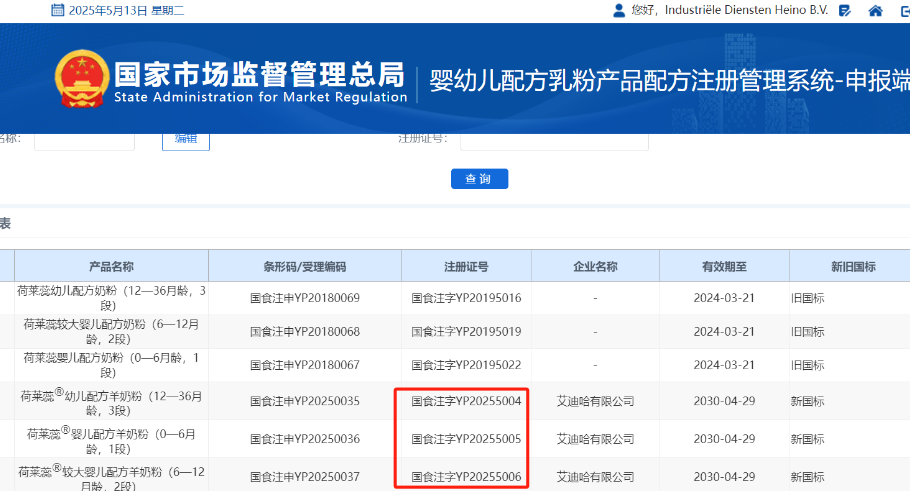Click the pencil edit icon in header
The width and height of the screenshot is (910, 491).
point(845,11)
